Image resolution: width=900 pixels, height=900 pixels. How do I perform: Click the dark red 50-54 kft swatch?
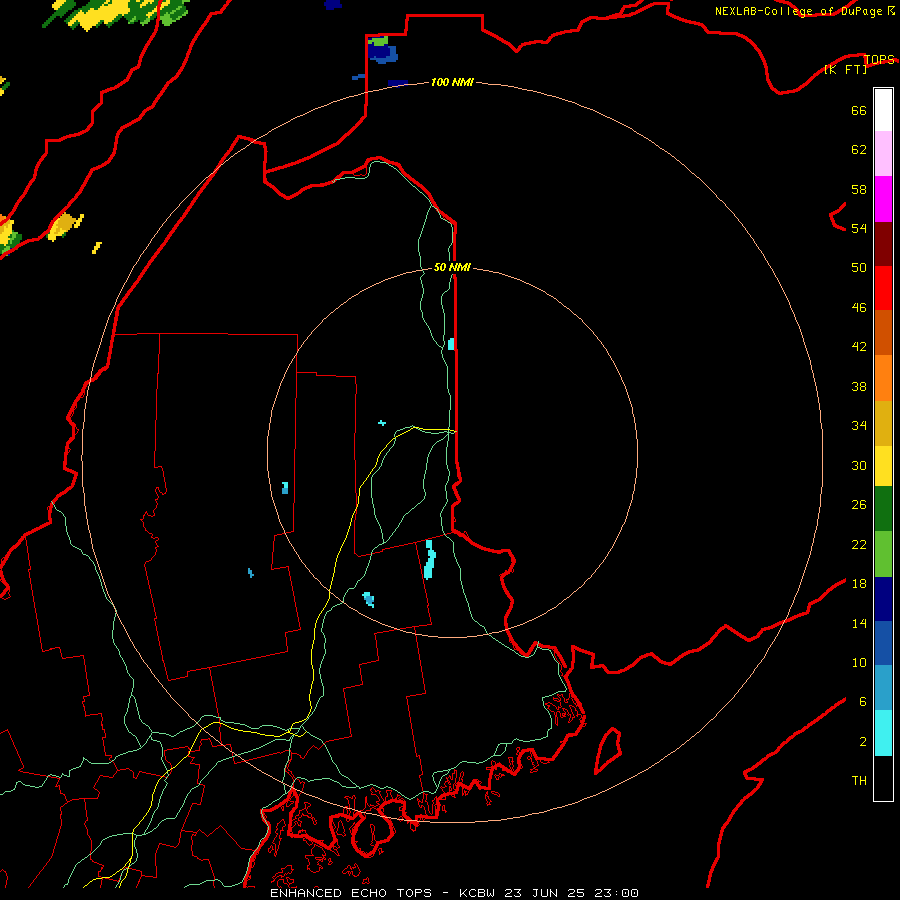point(883,244)
